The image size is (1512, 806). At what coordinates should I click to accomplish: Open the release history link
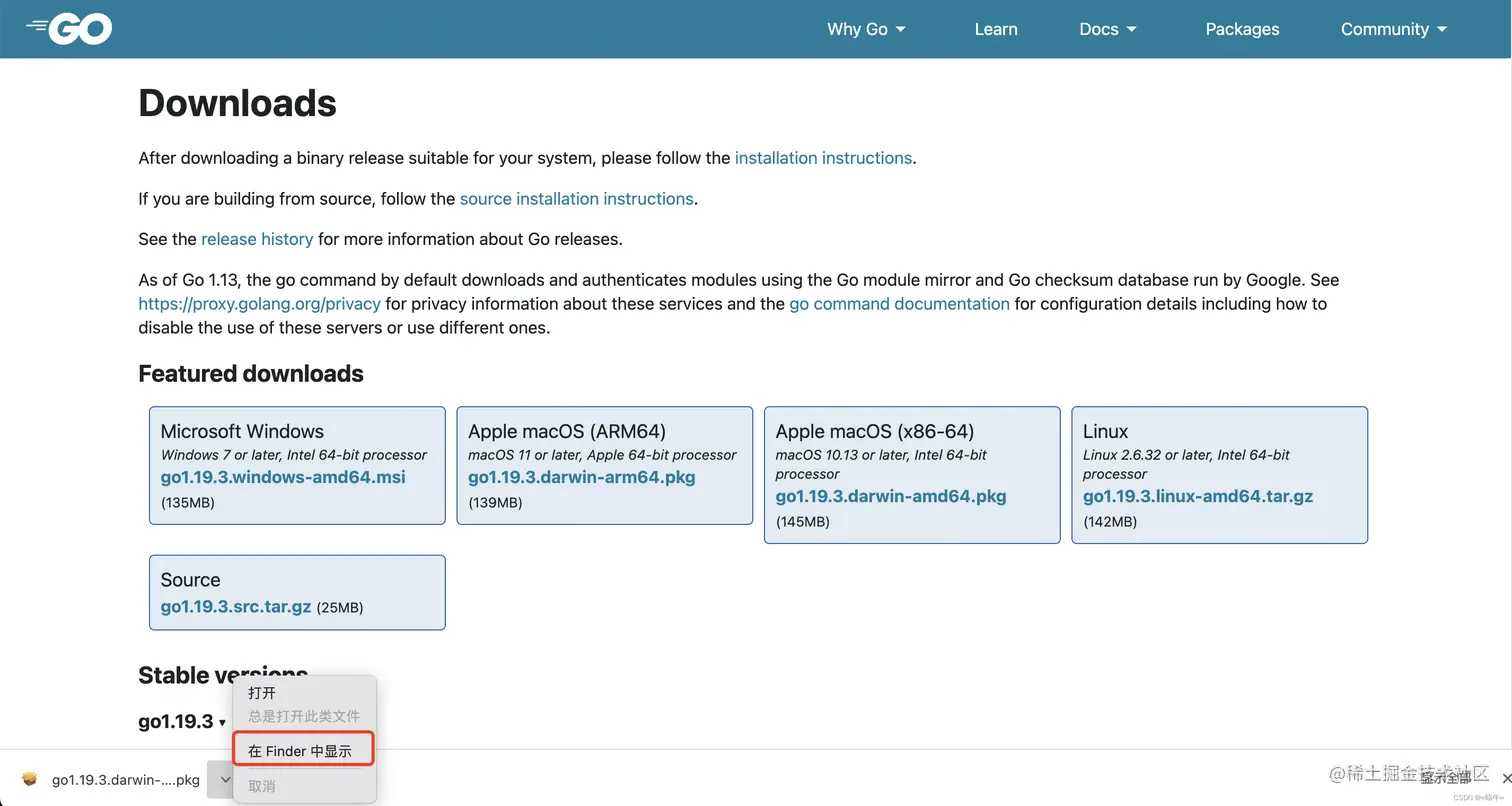coord(257,239)
